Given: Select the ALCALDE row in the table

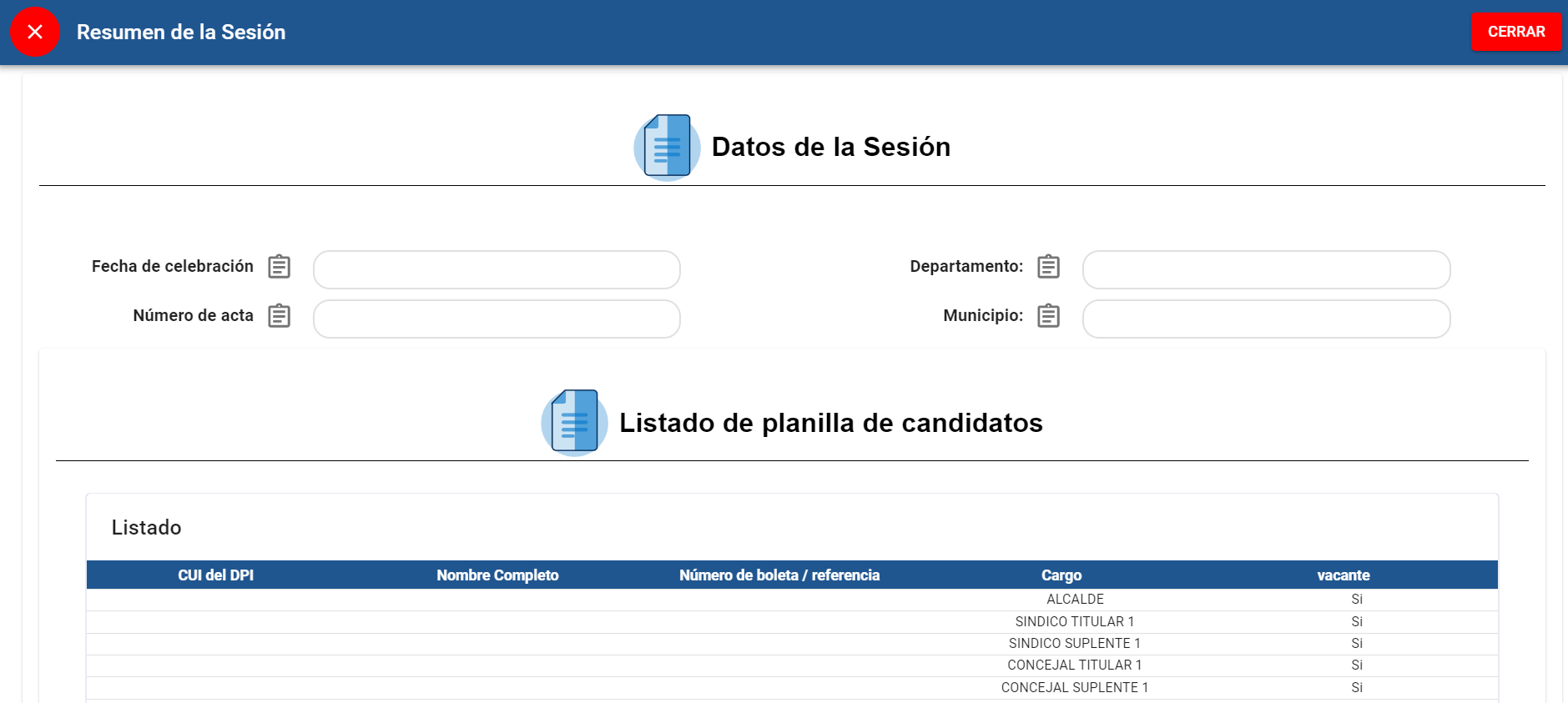Looking at the screenshot, I should (x=1075, y=600).
